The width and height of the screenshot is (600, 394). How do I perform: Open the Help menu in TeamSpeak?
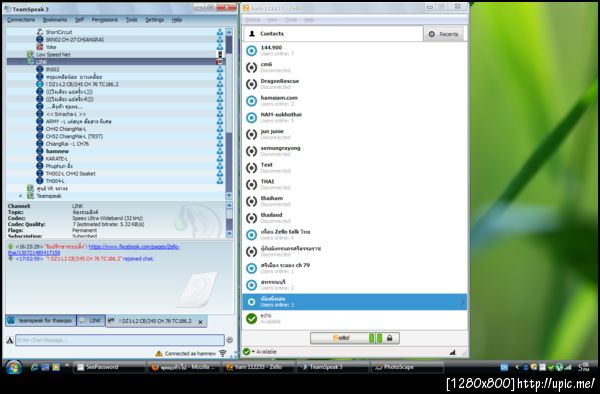177,20
